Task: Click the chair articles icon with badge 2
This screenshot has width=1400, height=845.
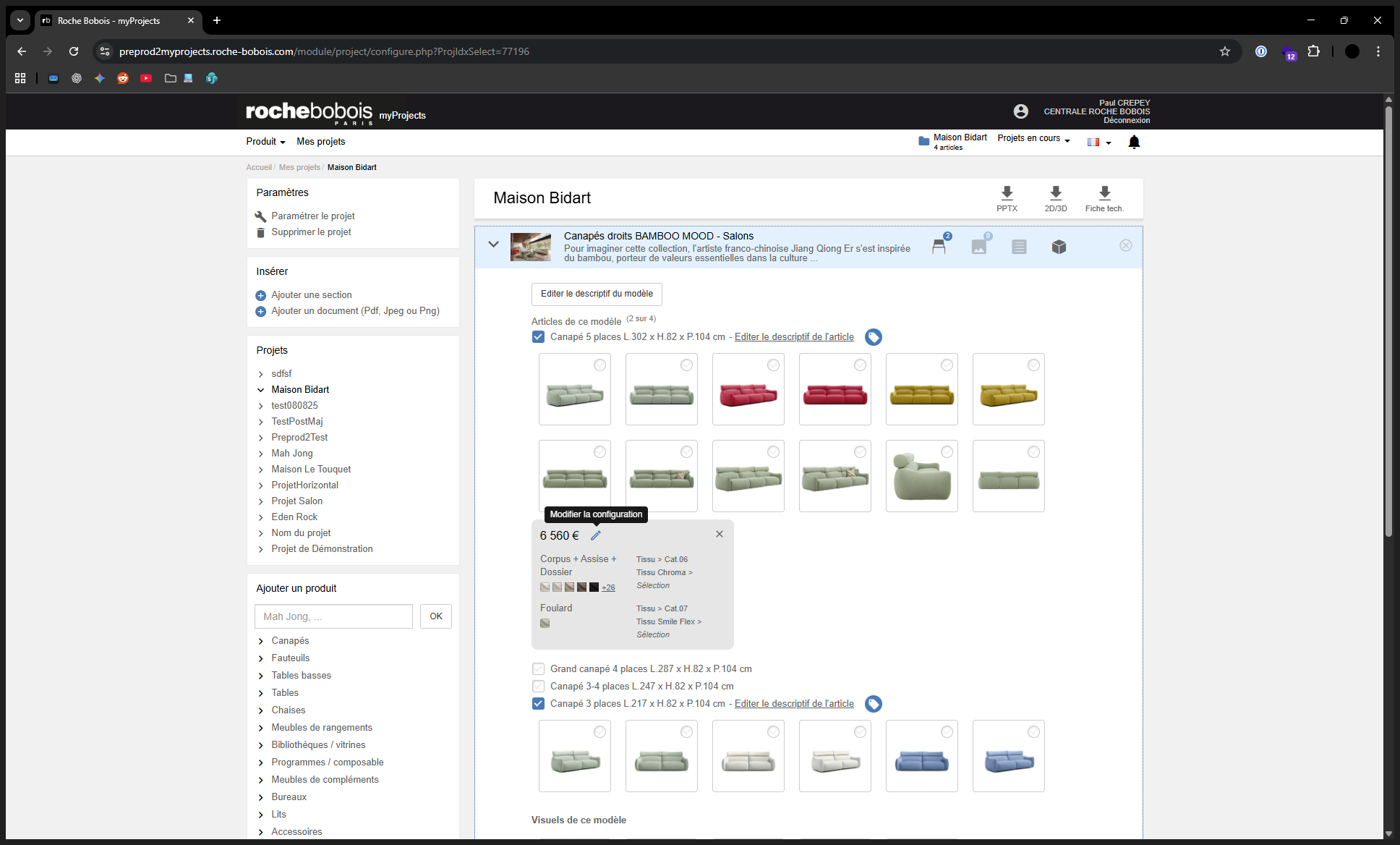Action: click(x=939, y=247)
